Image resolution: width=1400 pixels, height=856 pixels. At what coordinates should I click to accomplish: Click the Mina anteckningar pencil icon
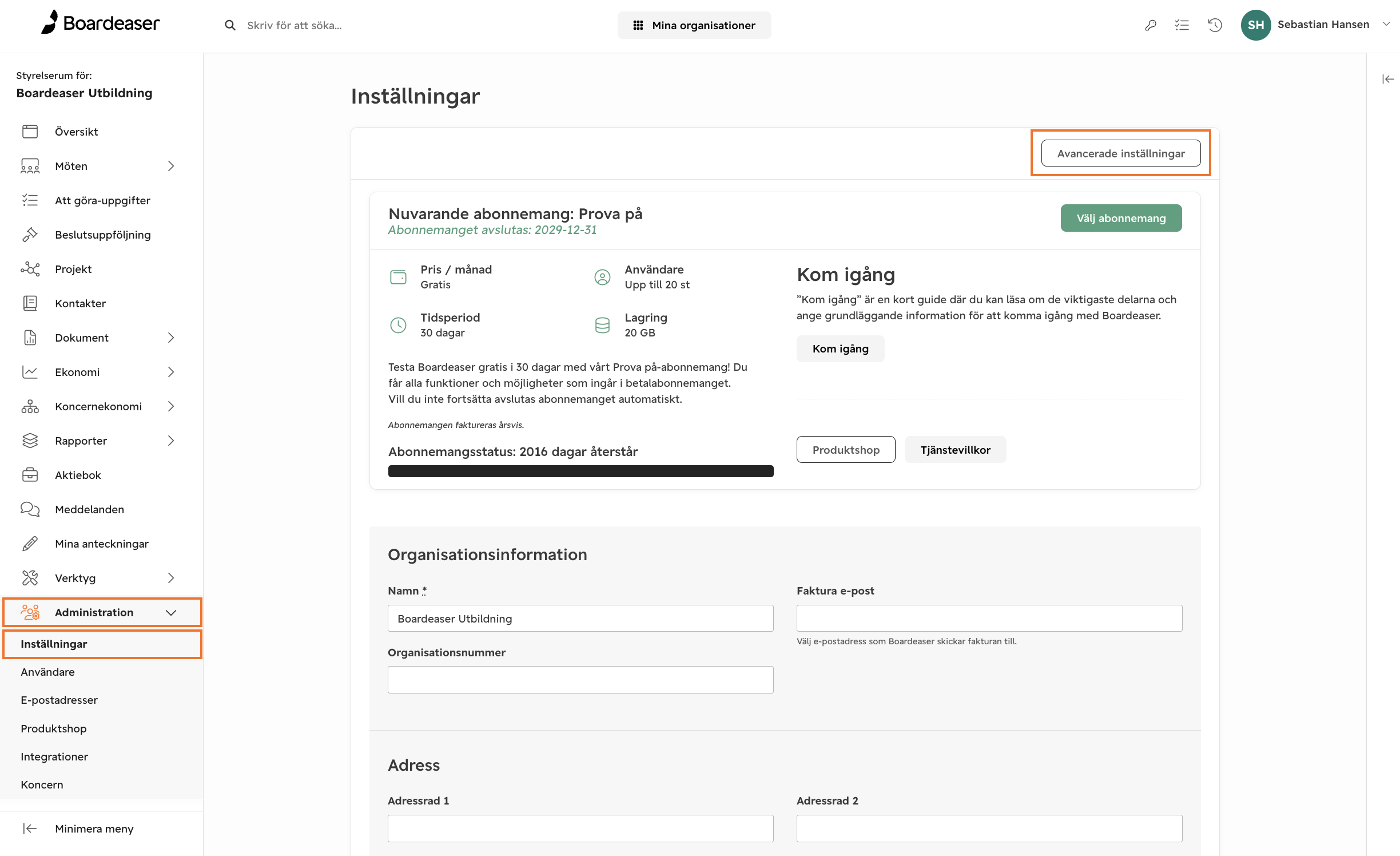point(30,544)
